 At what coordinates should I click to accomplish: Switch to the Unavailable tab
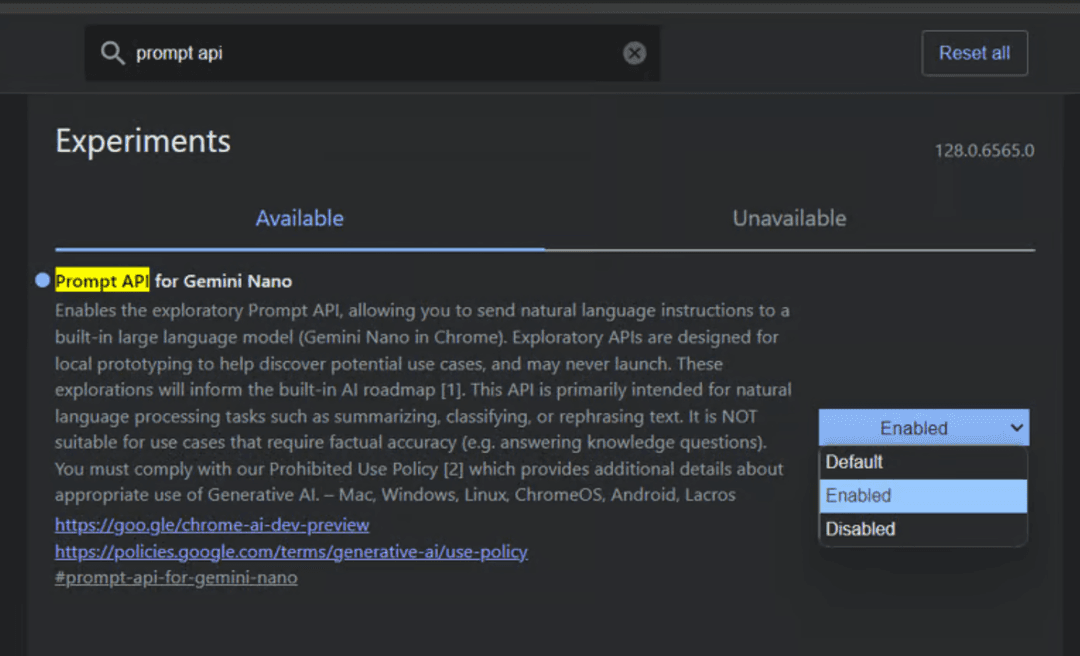(789, 218)
